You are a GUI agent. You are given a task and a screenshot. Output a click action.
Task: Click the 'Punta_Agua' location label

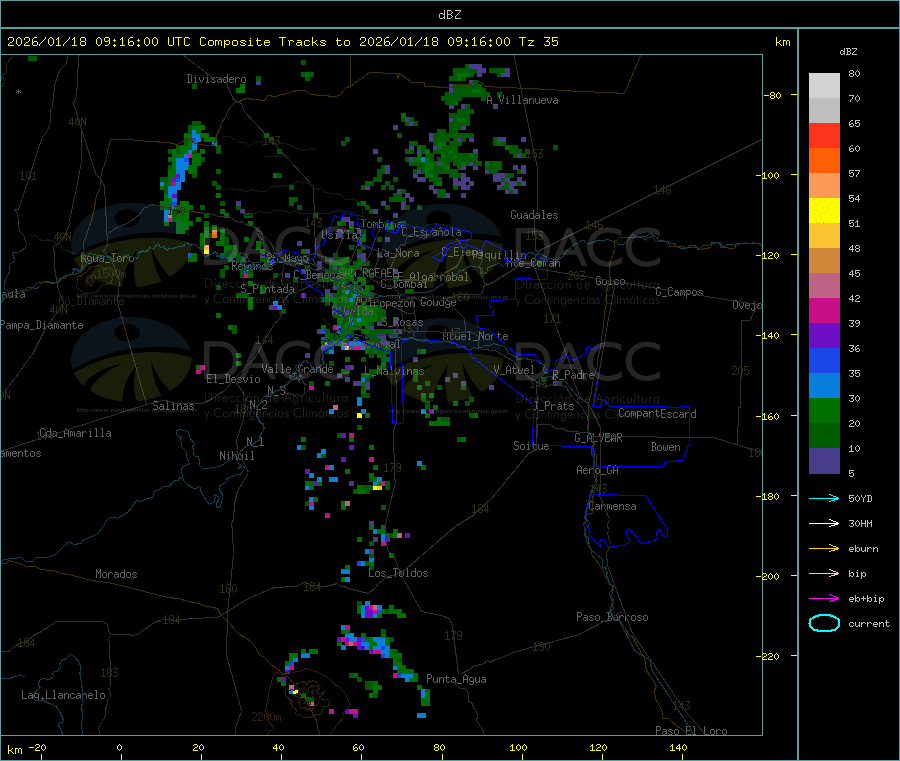coord(456,679)
